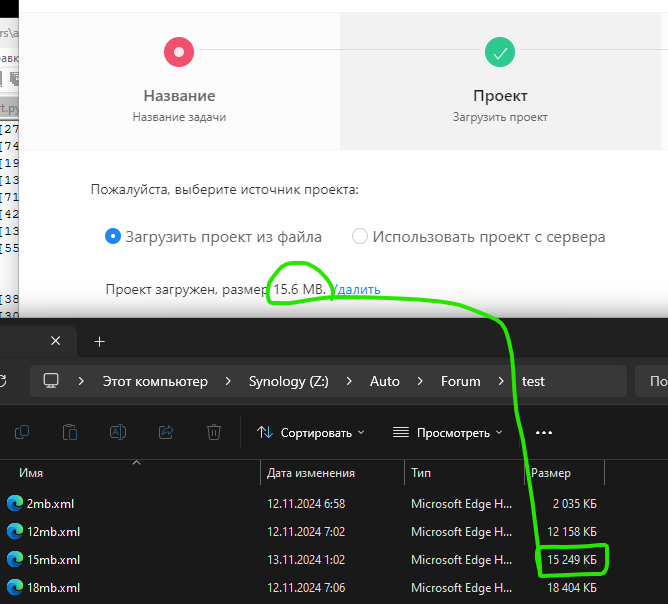
Task: Select 'Загрузить проект из файла' radio option
Action: point(113,237)
